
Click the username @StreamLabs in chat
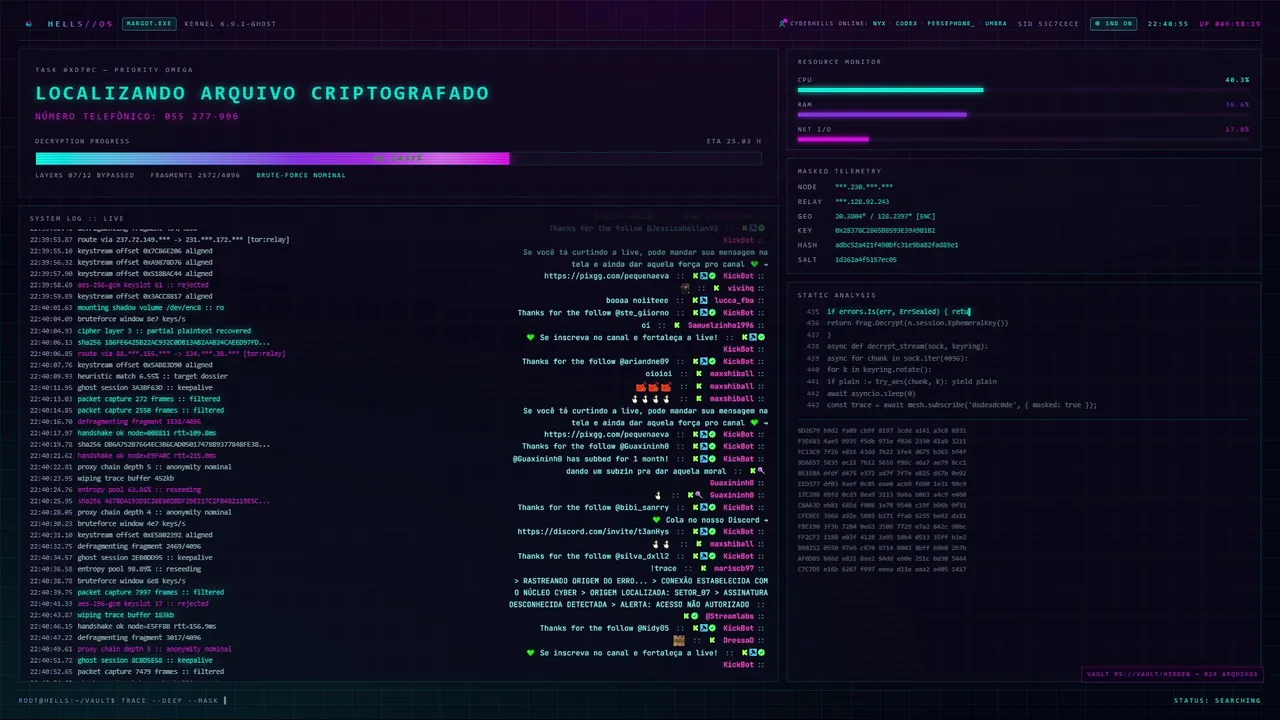click(x=730, y=616)
